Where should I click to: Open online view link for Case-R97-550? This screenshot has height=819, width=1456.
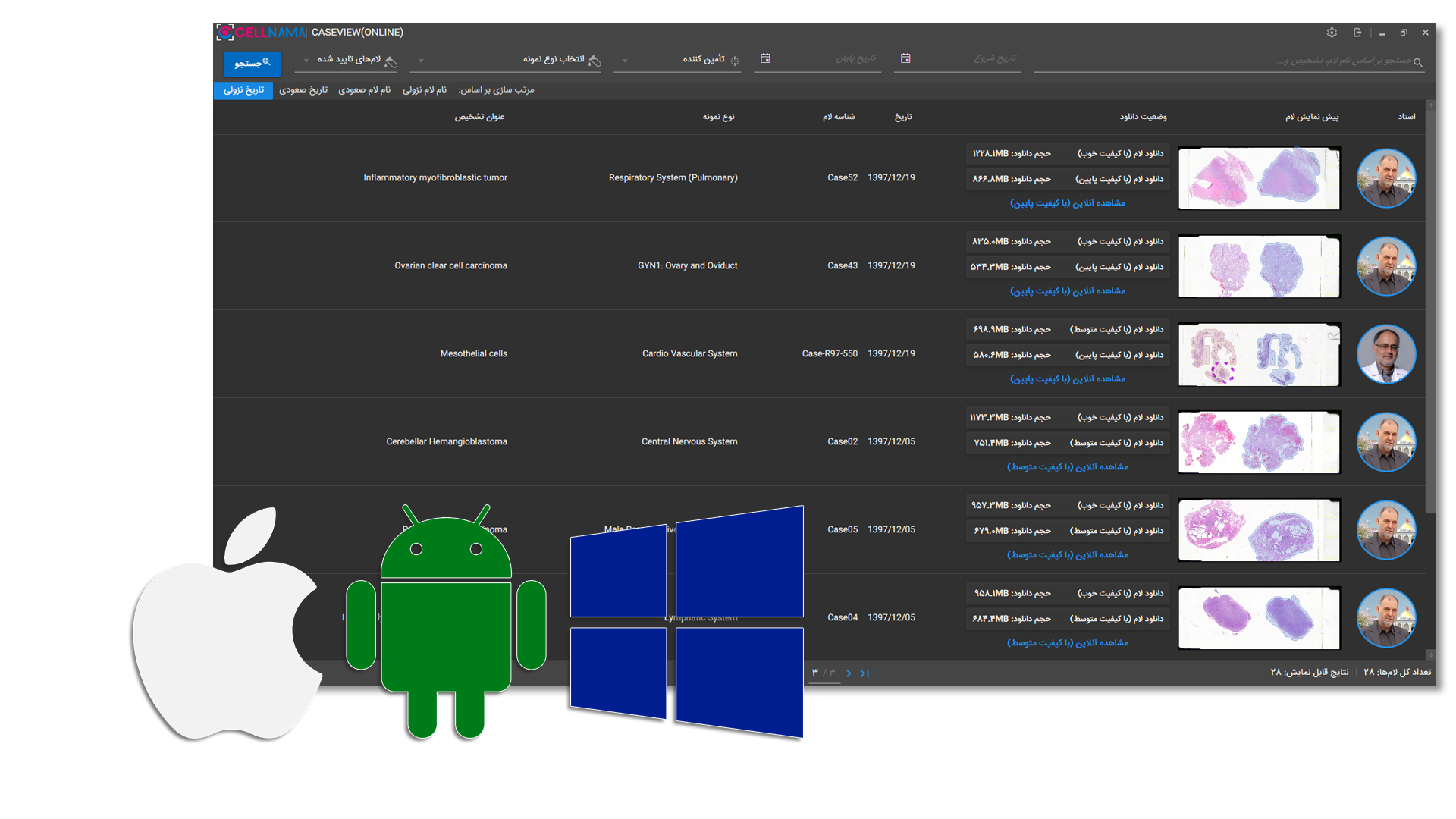click(x=1068, y=379)
